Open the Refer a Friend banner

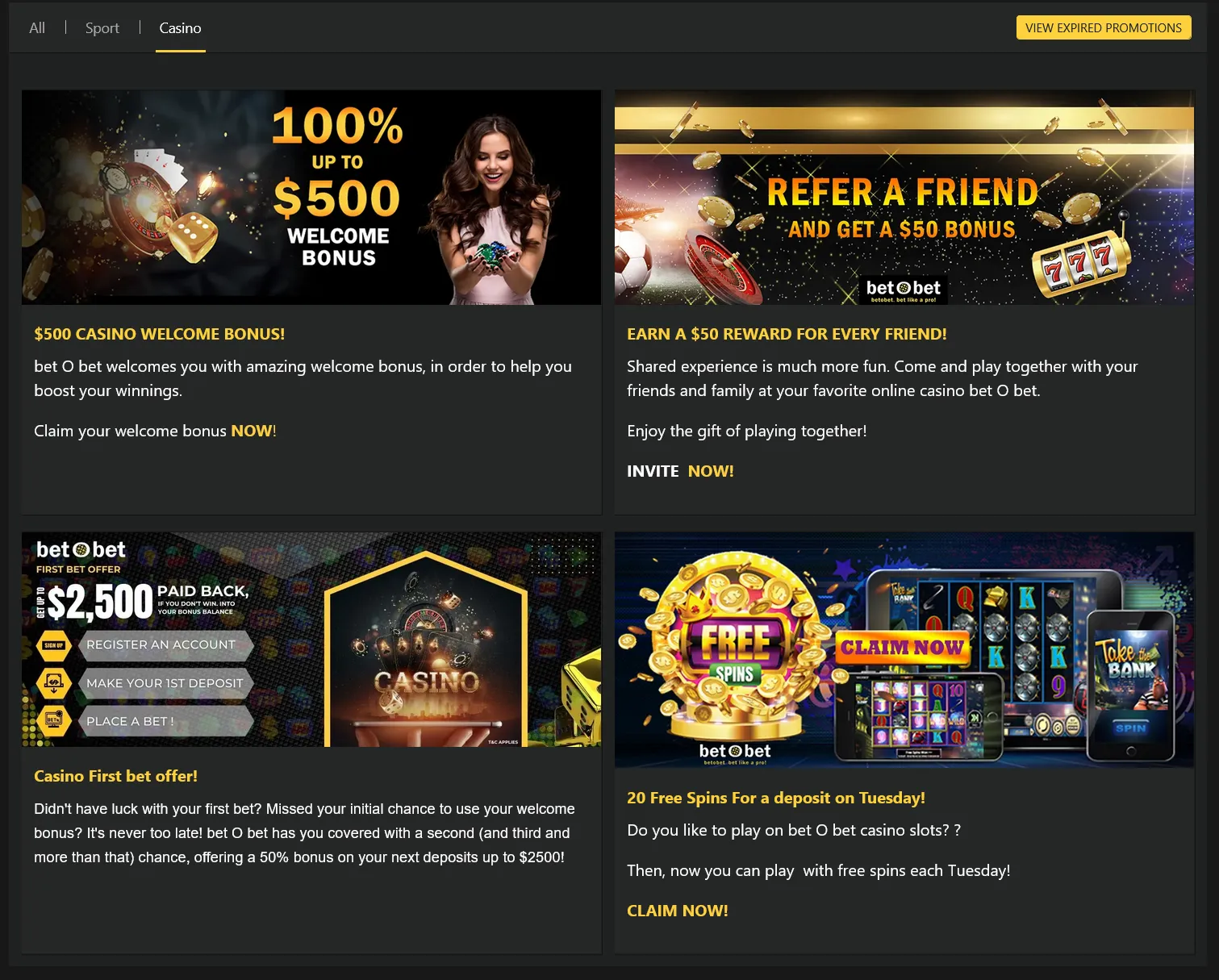point(904,197)
